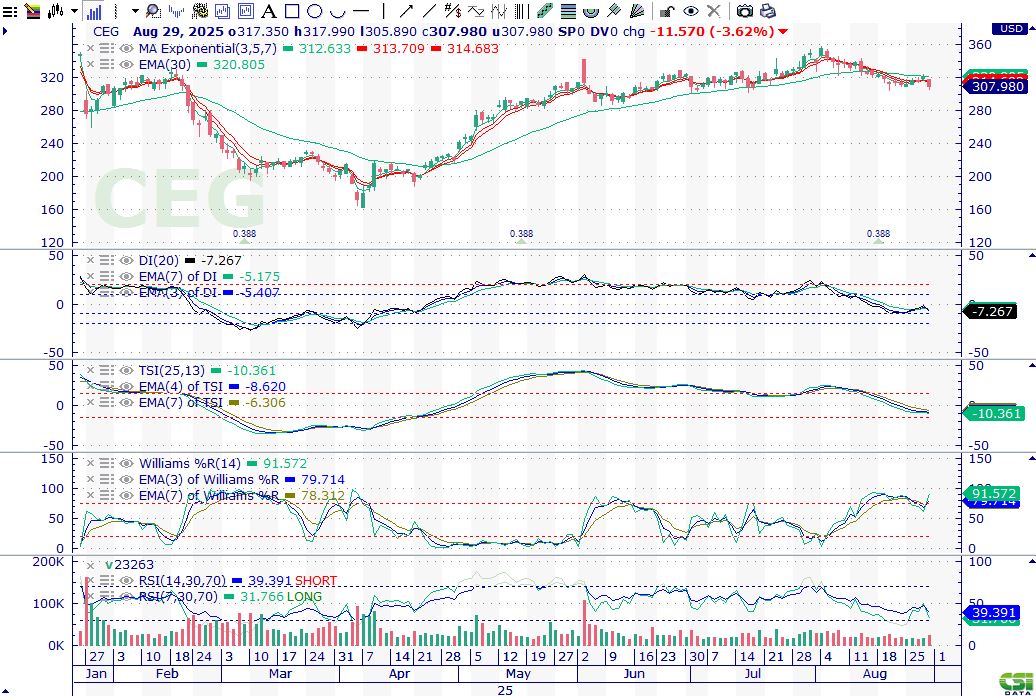Select the text annotation tool (letter A)

[x=267, y=12]
